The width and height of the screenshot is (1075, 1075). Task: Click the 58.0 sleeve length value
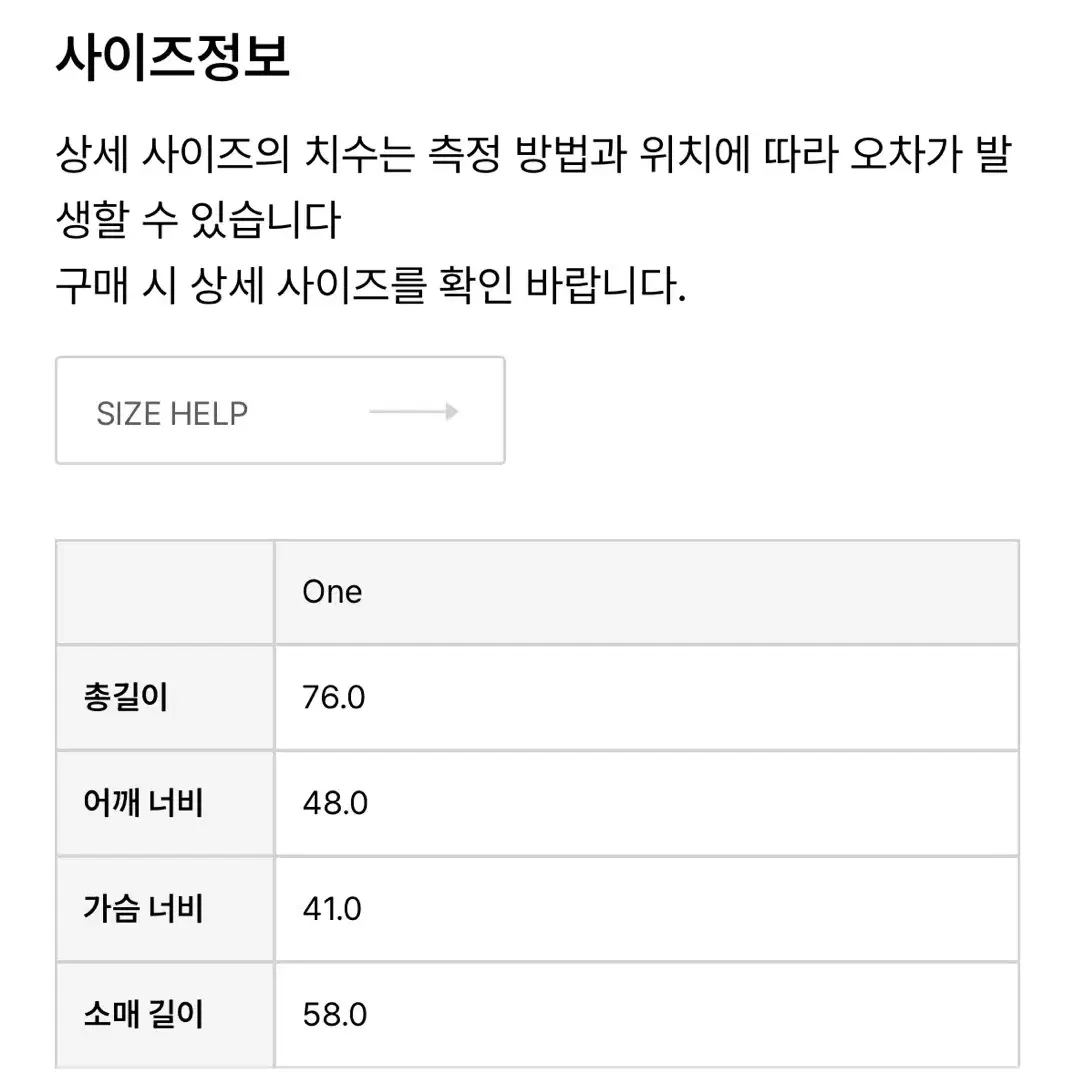click(335, 1014)
